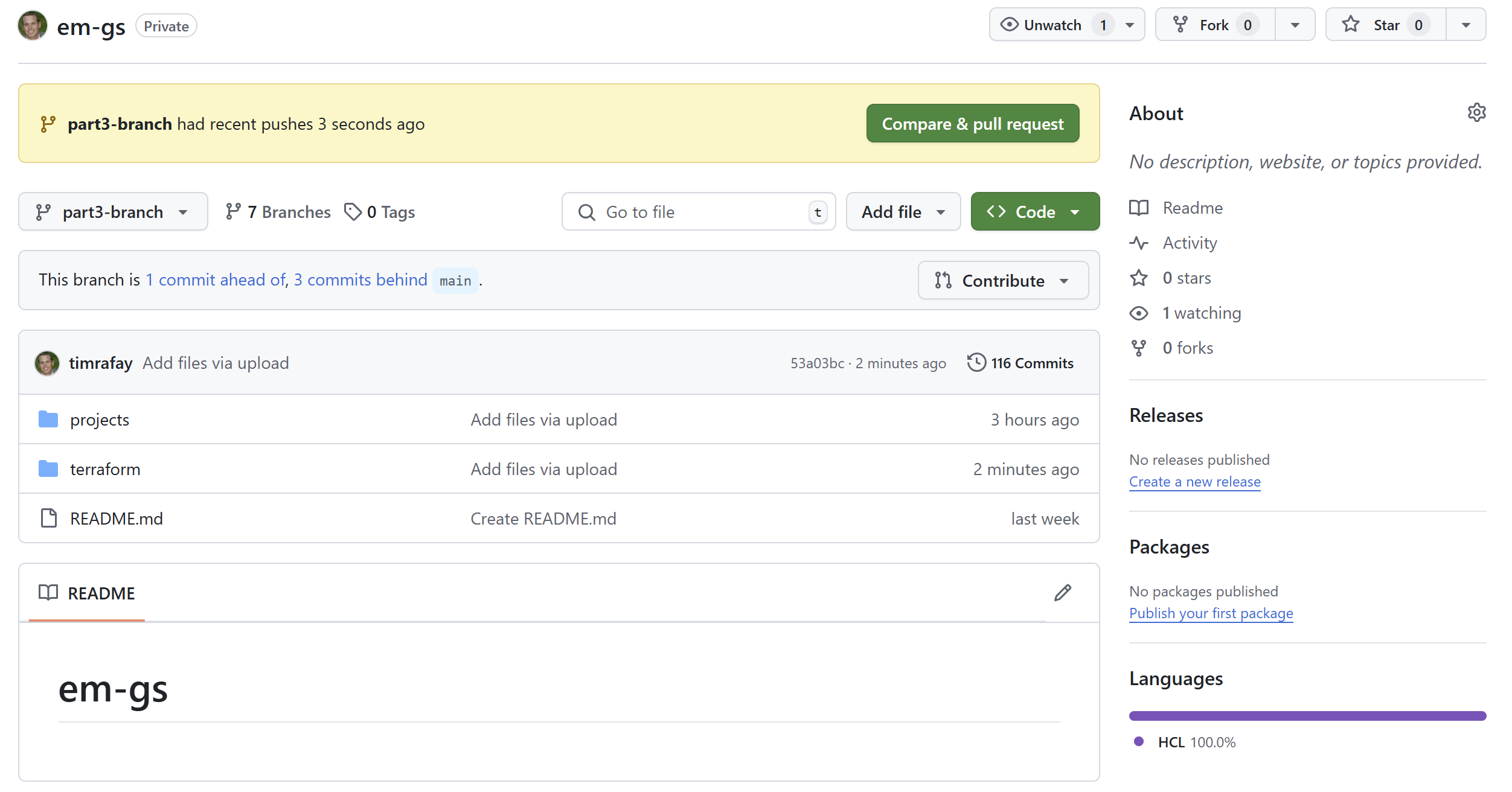Screen dimensions: 1512x792
Task: Open the Contribute menu
Action: tap(1002, 281)
